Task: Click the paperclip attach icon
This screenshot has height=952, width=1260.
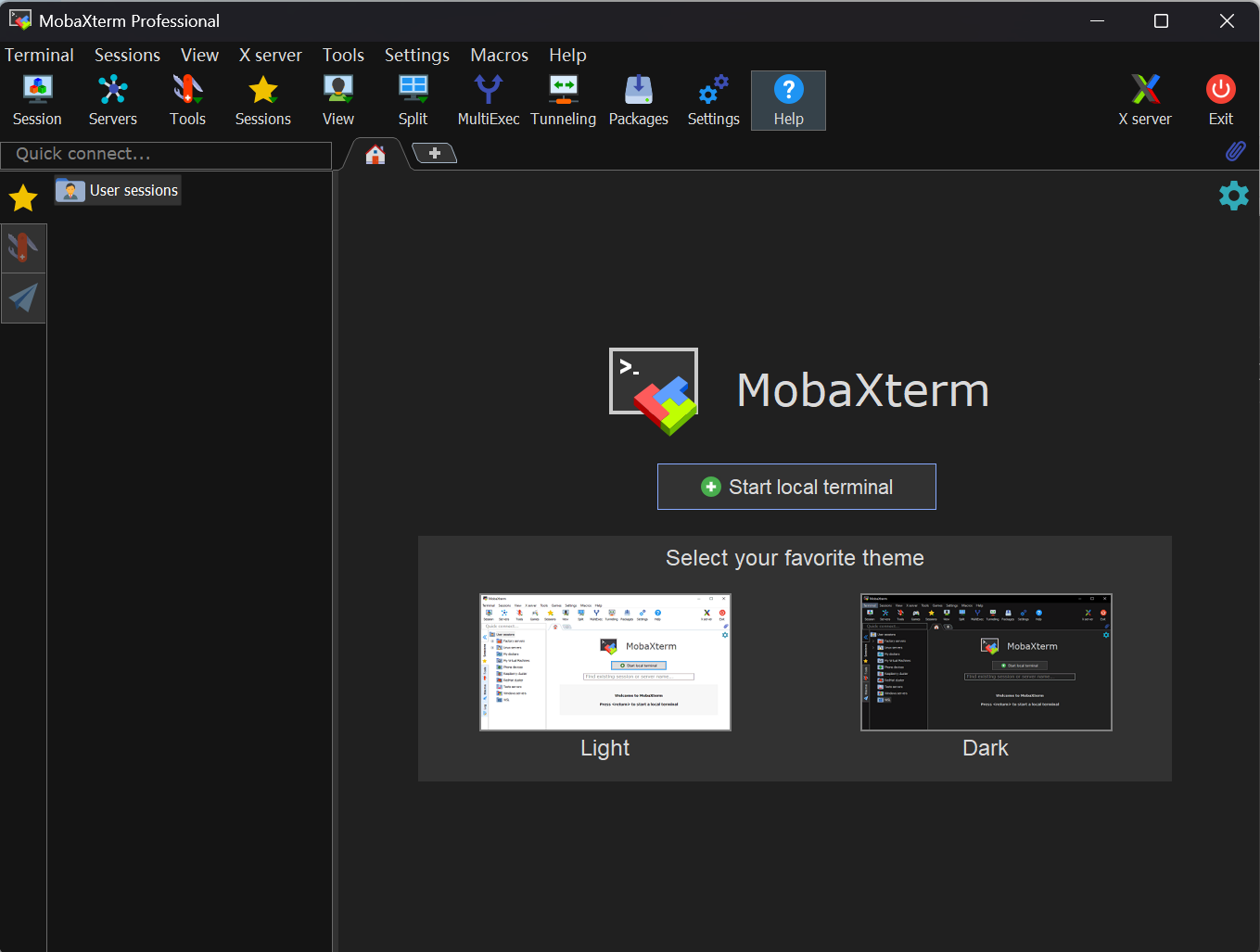Action: (x=1235, y=151)
